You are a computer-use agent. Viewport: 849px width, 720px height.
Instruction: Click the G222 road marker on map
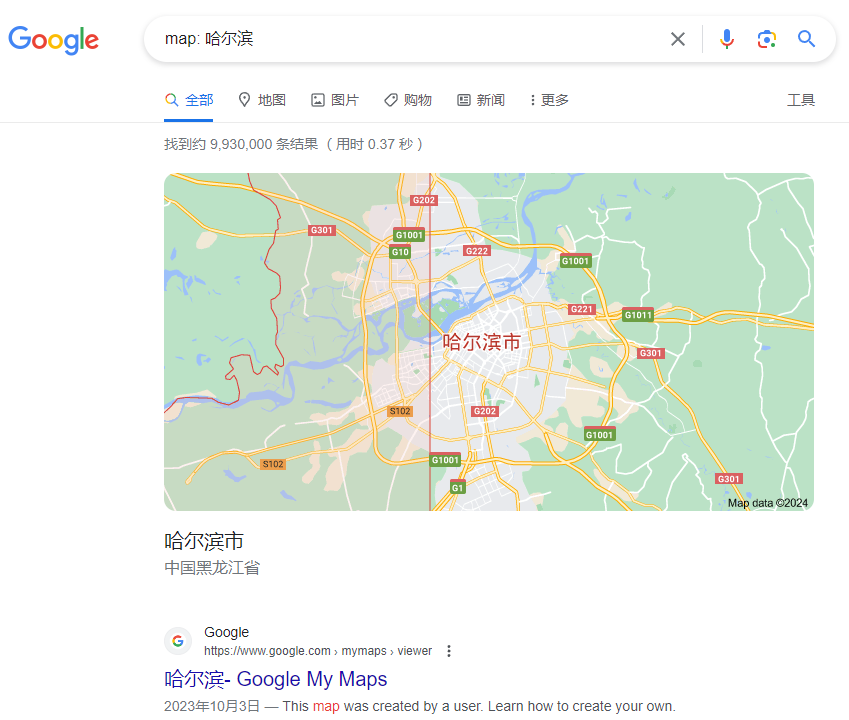(476, 251)
